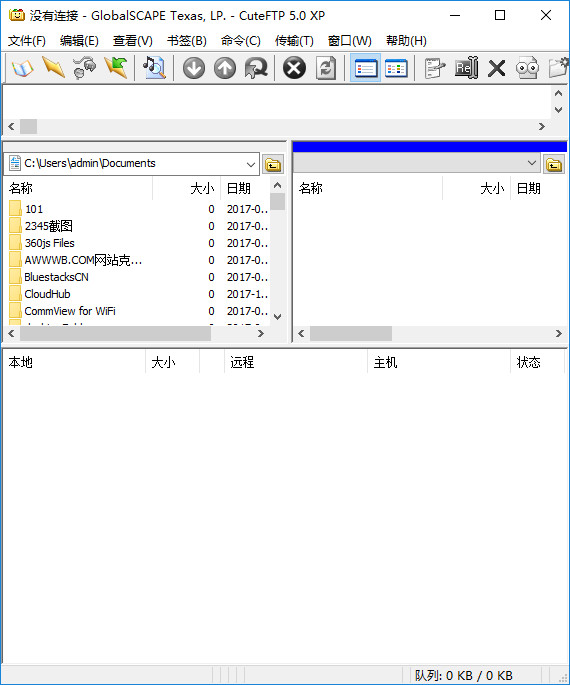Click the log pane horizontal scroll left arrow
This screenshot has height=685, width=570.
[x=11, y=127]
